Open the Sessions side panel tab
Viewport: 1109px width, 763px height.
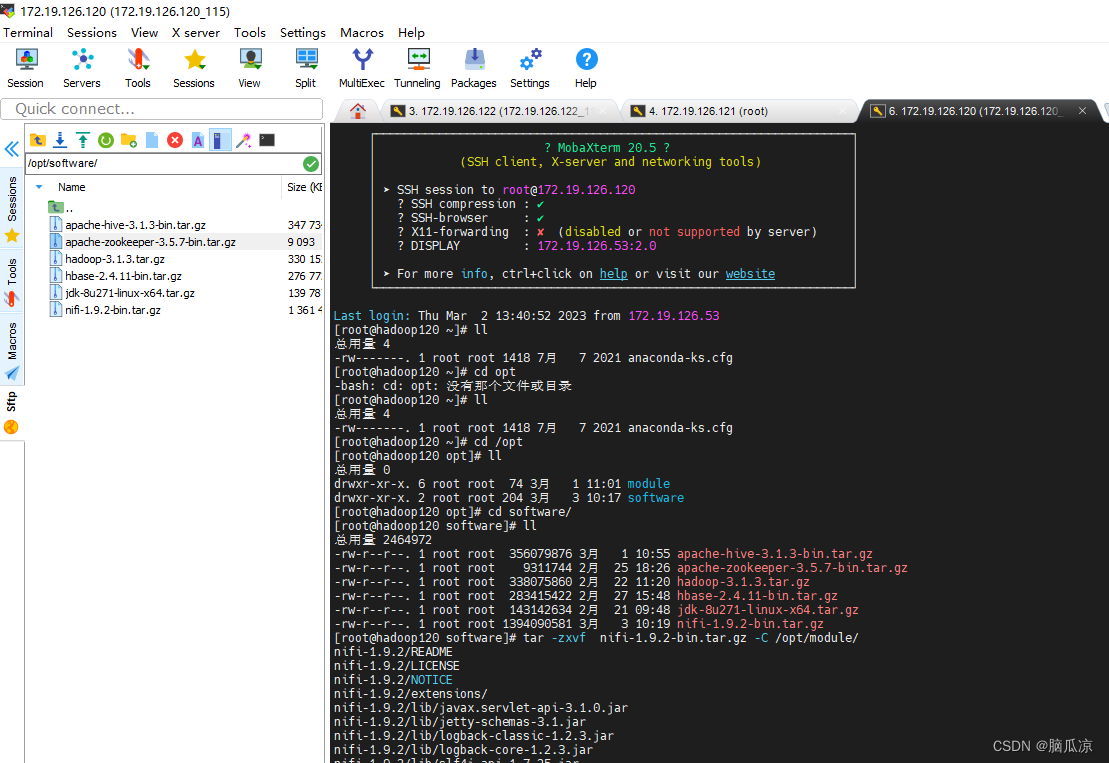click(12, 209)
